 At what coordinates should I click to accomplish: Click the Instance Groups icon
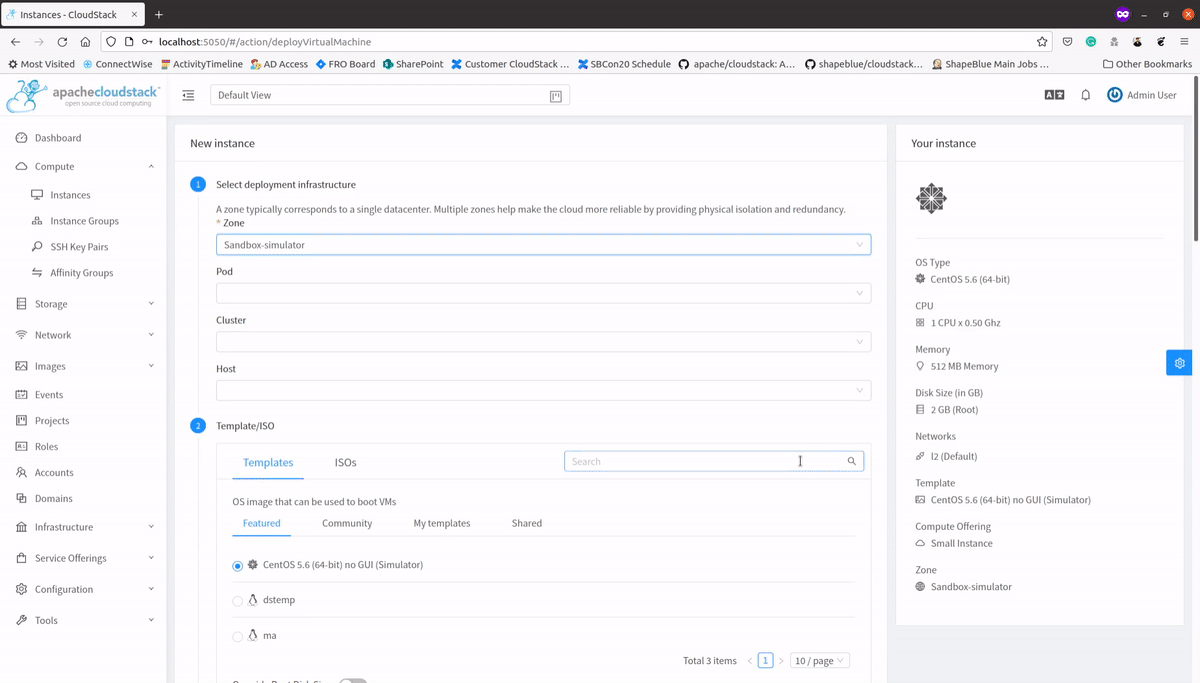pyautogui.click(x=37, y=221)
